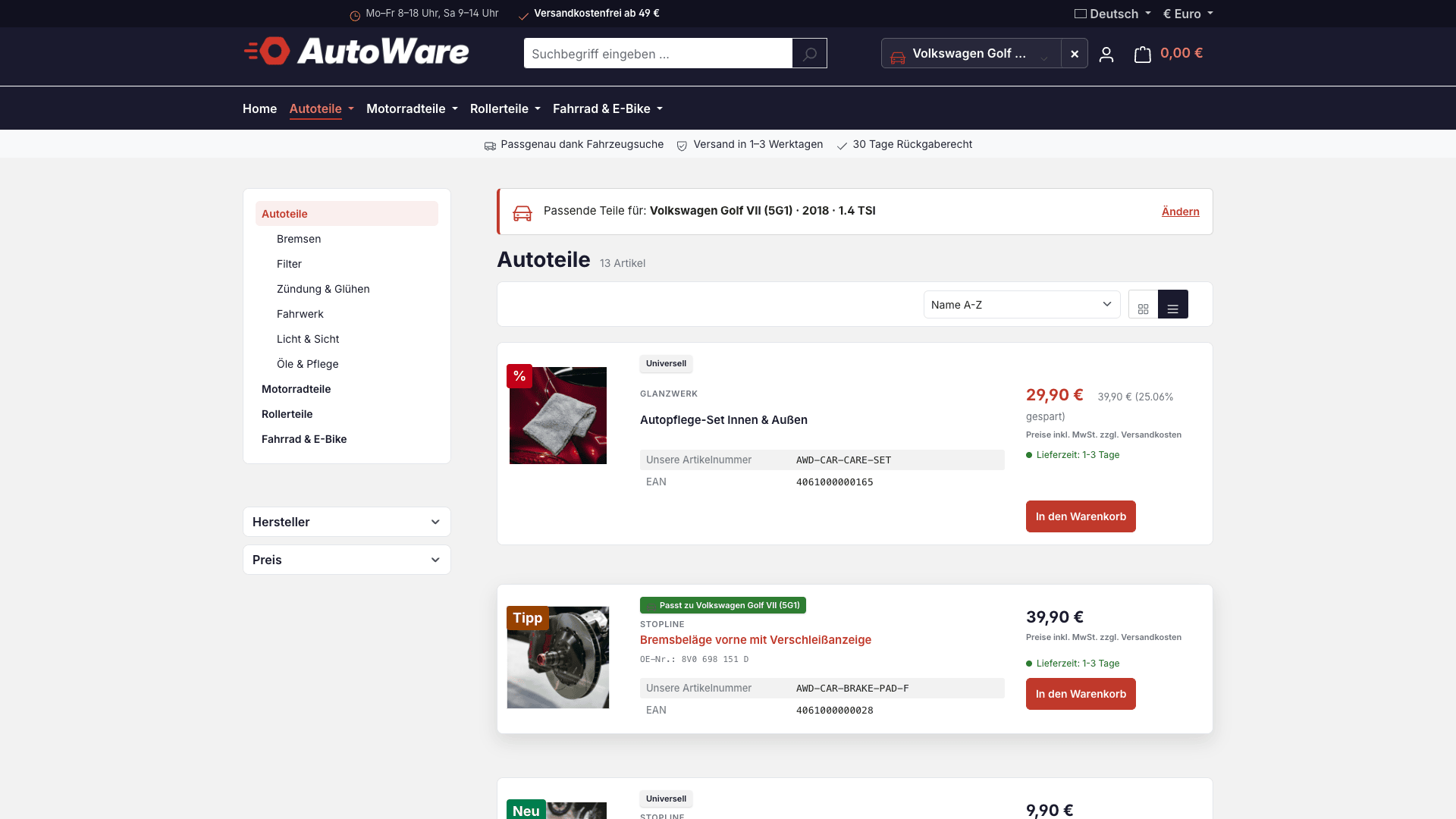Open the Deutsch language dropdown
Image resolution: width=1456 pixels, height=819 pixels.
pos(1112,14)
